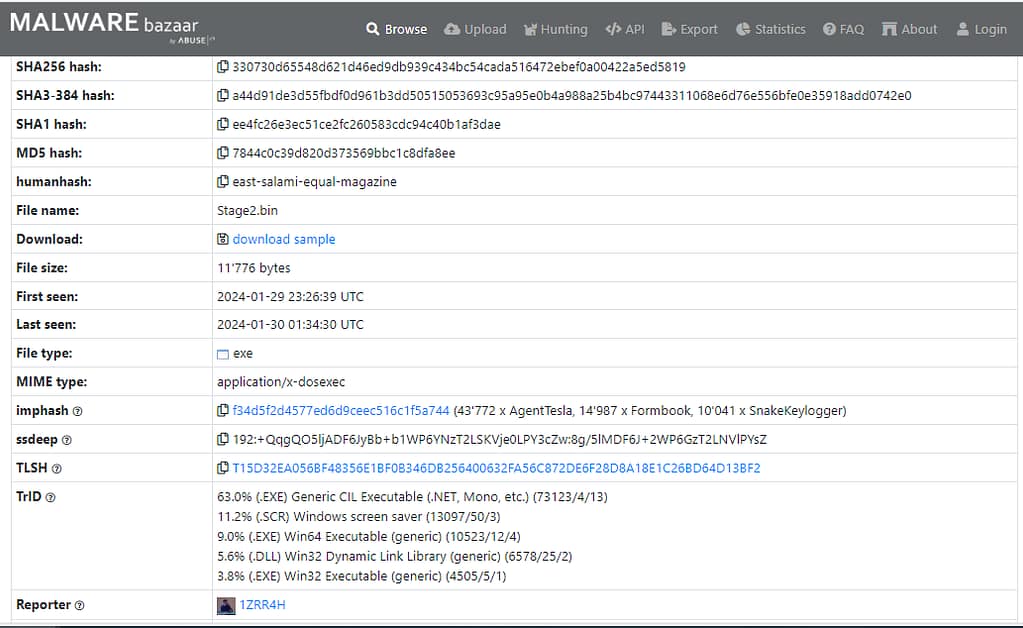Click the Reporter help question icon
Image resolution: width=1023 pixels, height=628 pixels.
80,605
